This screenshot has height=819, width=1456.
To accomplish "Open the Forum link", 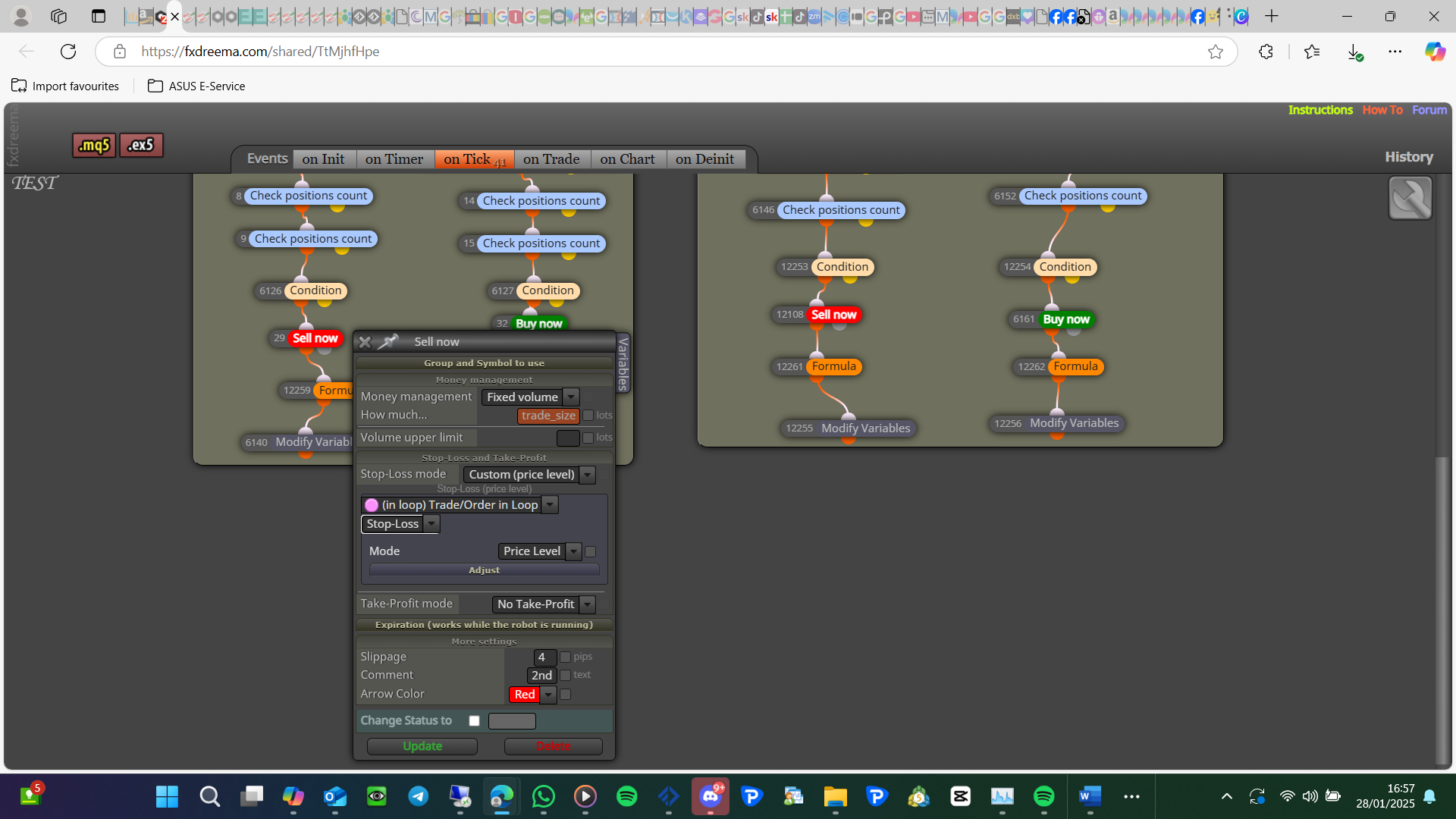I will tap(1429, 110).
